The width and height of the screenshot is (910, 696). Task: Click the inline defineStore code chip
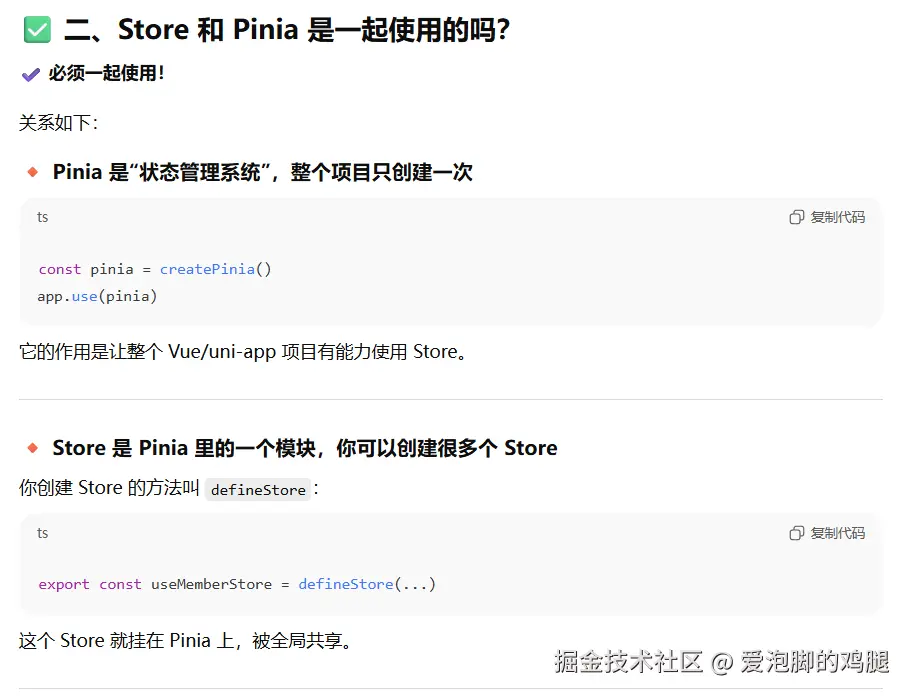click(258, 490)
